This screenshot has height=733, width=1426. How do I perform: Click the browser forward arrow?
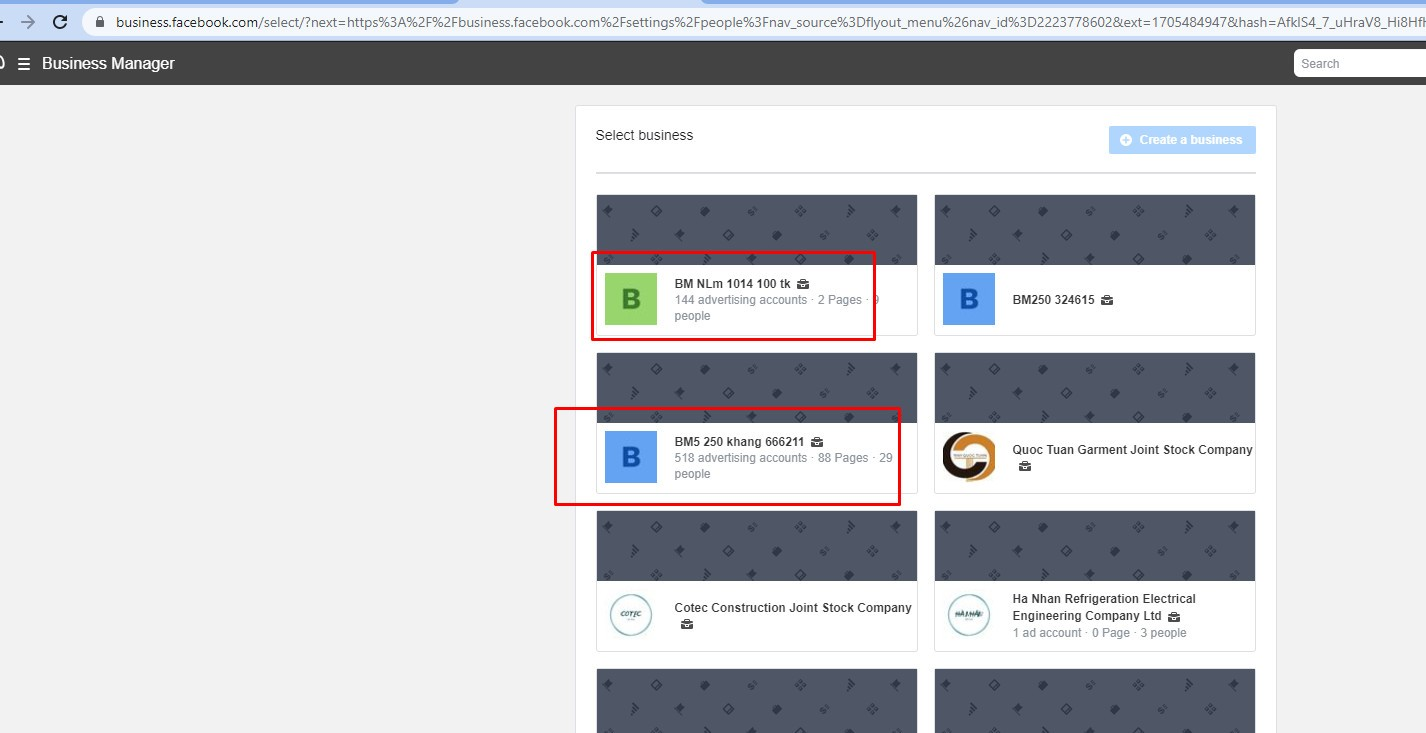pyautogui.click(x=28, y=21)
